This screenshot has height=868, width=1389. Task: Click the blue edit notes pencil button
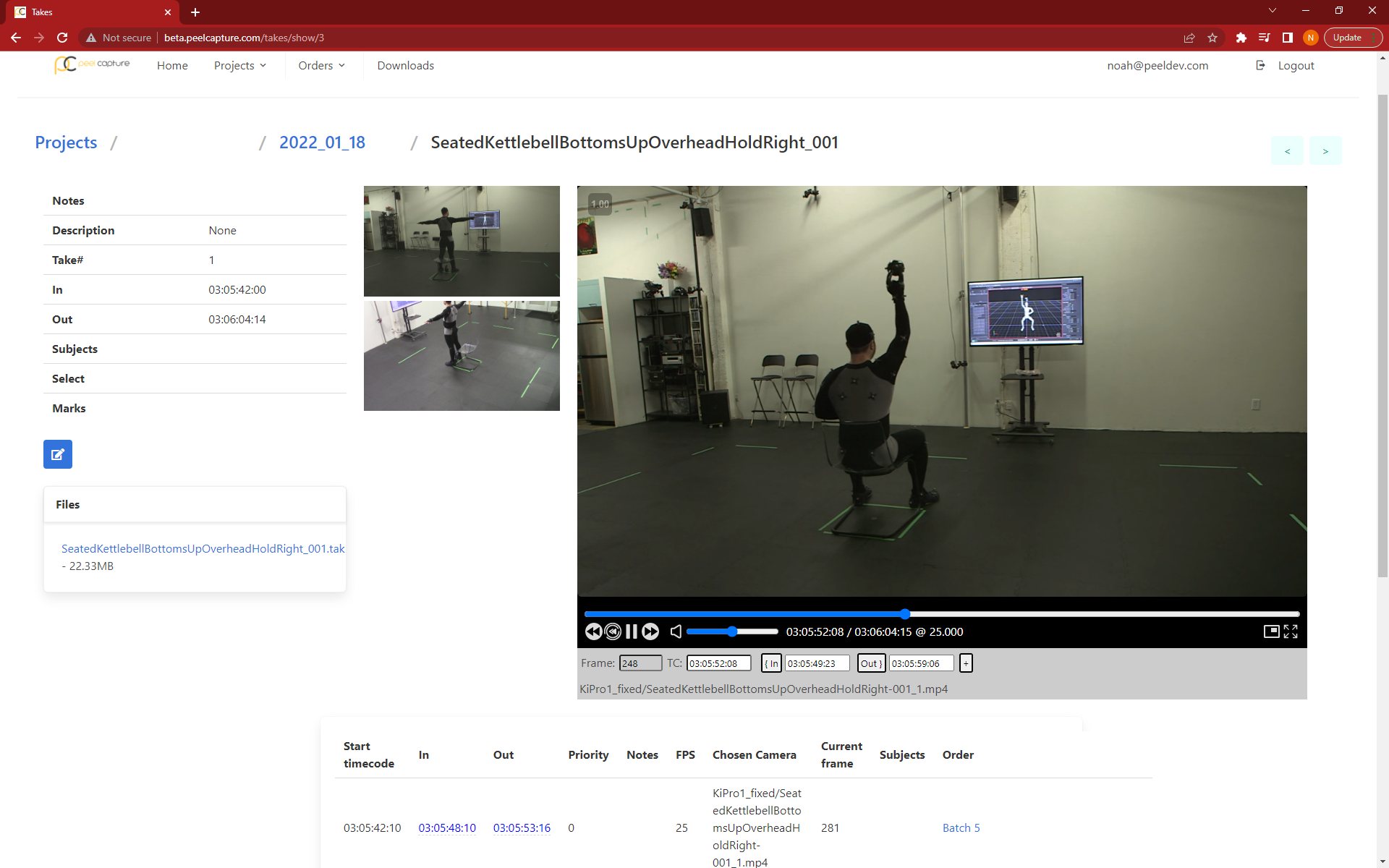(58, 454)
